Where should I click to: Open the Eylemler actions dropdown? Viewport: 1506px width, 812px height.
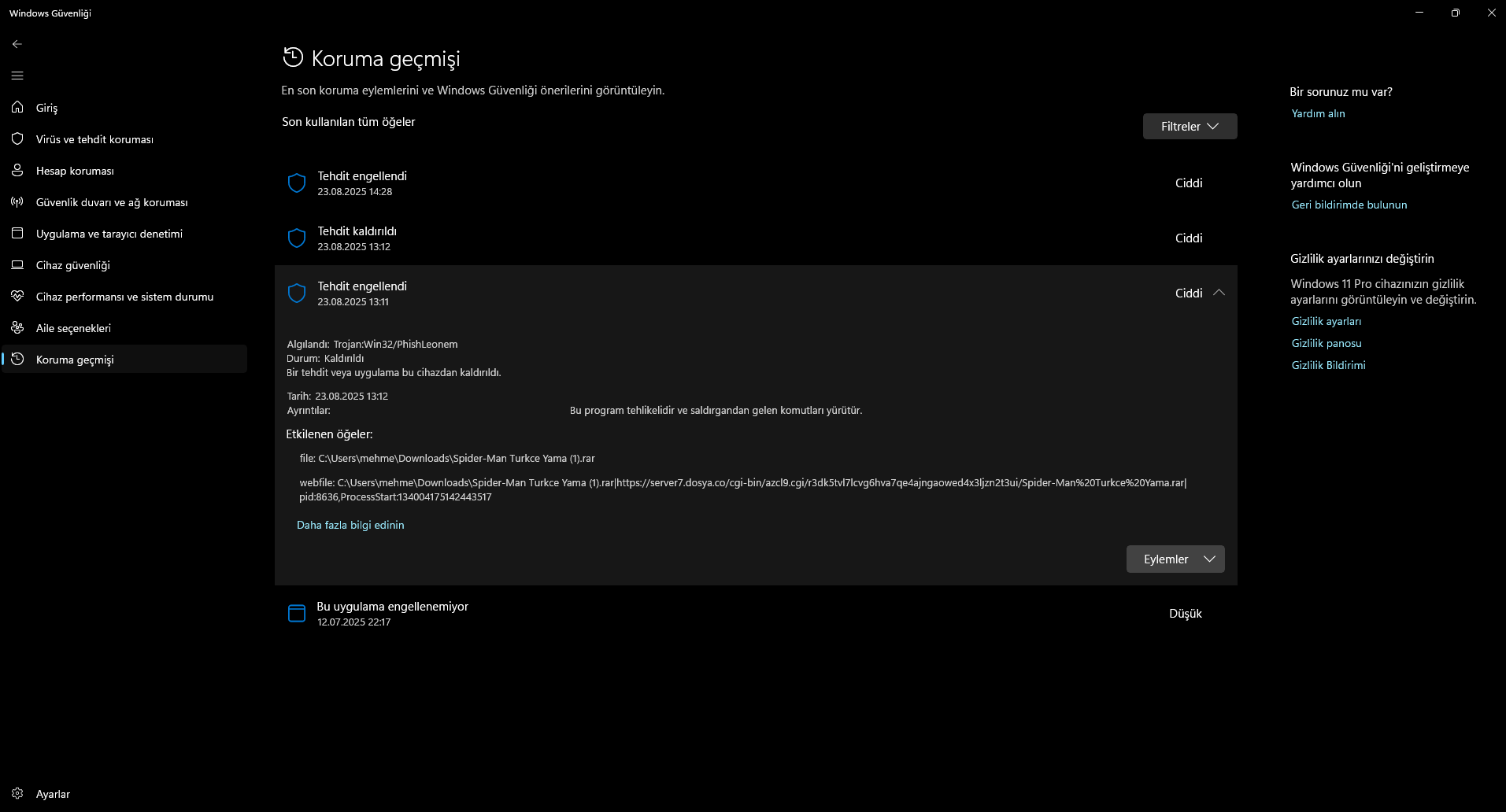coord(1175,559)
